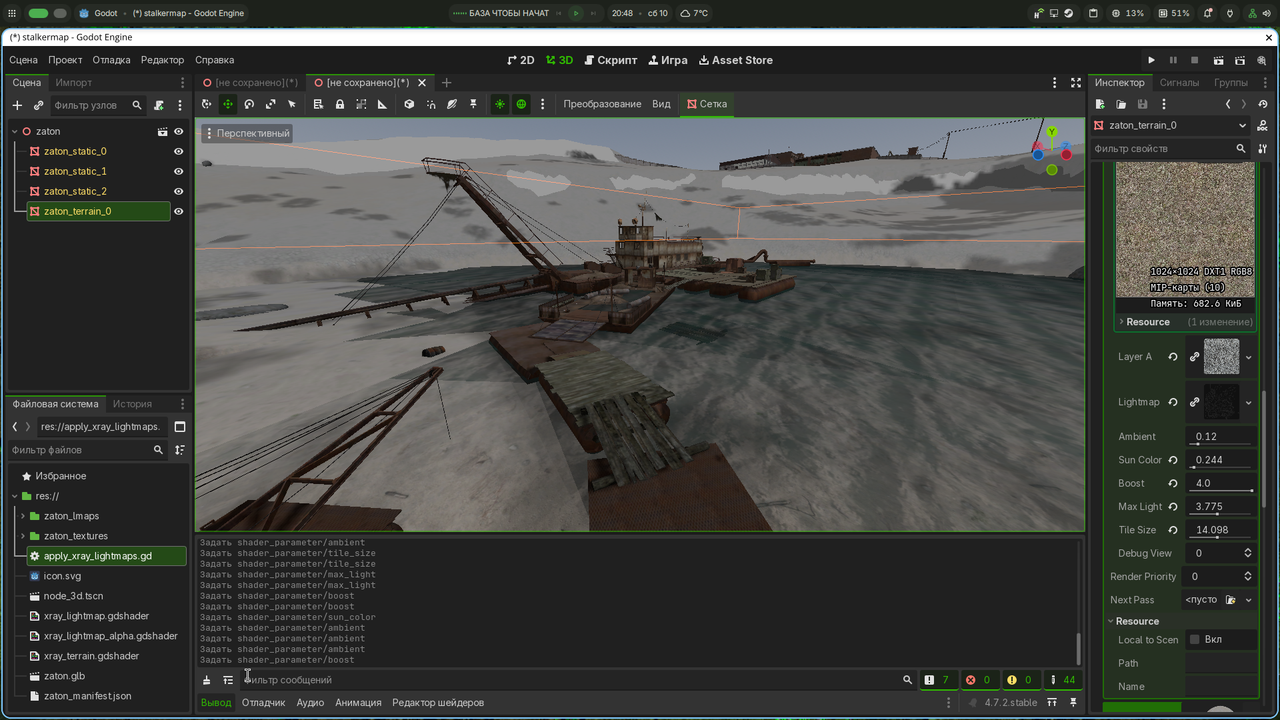Open the Lightmap texture dropdown arrow
The width and height of the screenshot is (1280, 720).
1248,403
